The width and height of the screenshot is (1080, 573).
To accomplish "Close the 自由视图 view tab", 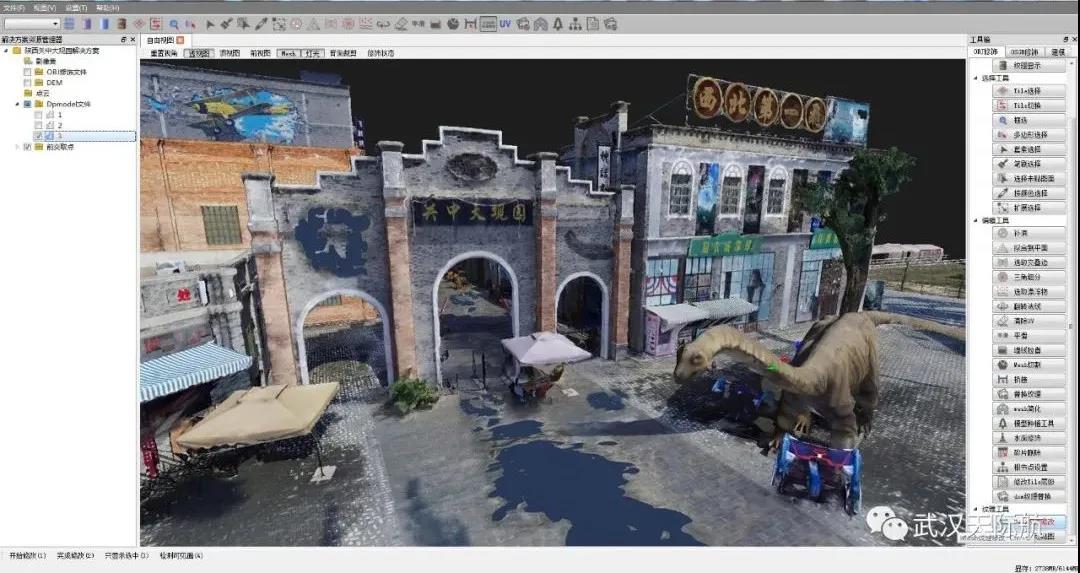I will [181, 40].
